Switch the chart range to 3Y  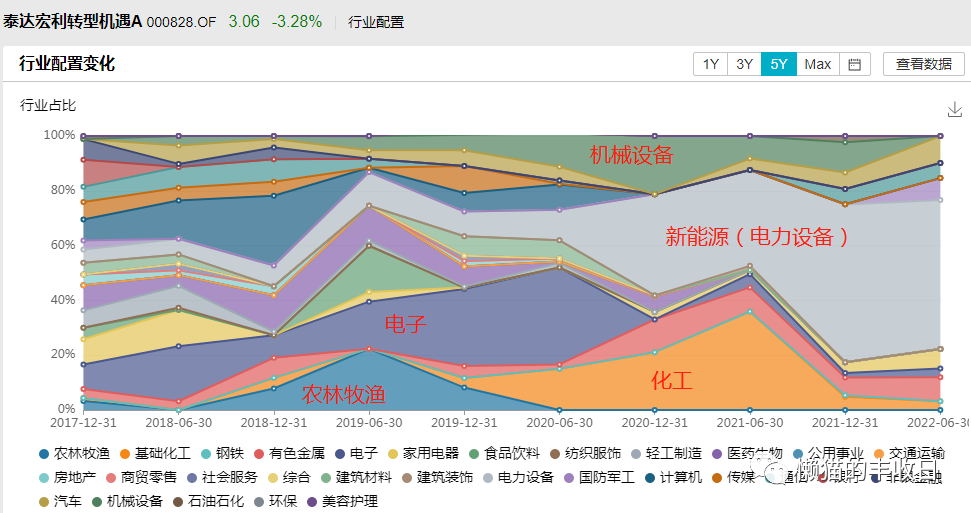tap(744, 64)
